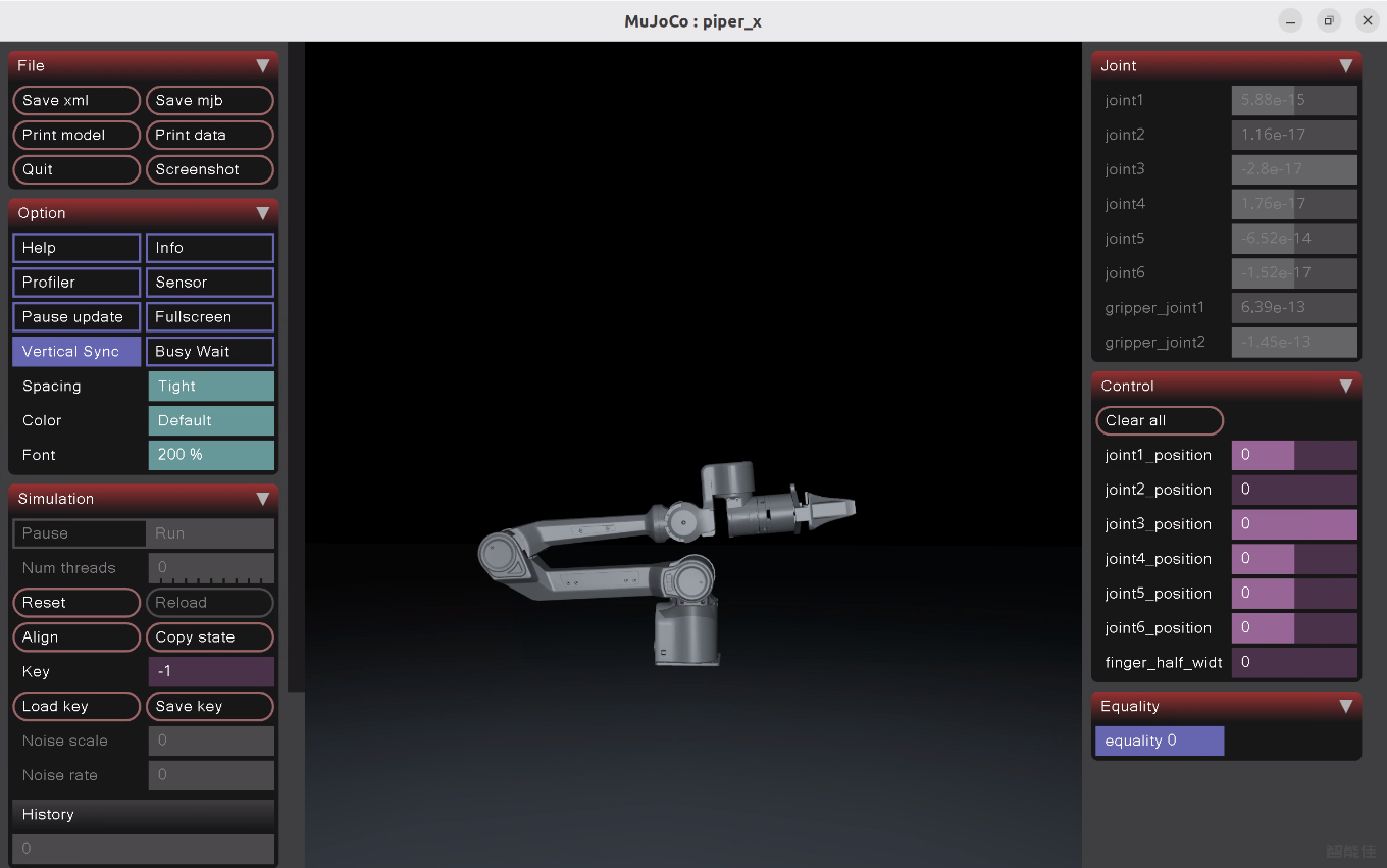The height and width of the screenshot is (868, 1387).
Task: Enable Busy Wait option
Action: click(x=210, y=351)
